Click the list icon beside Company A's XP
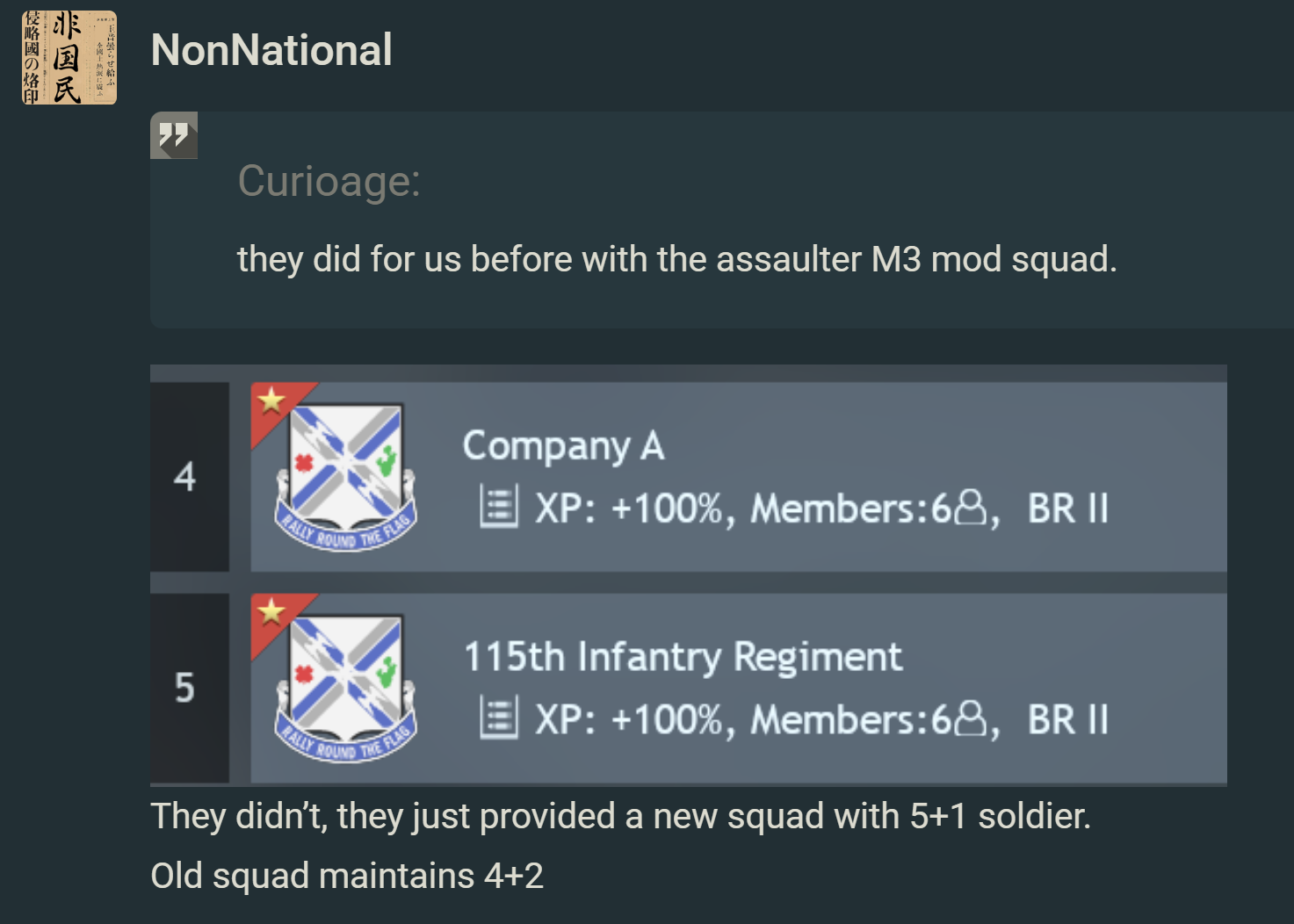This screenshot has width=1294, height=924. [x=499, y=508]
